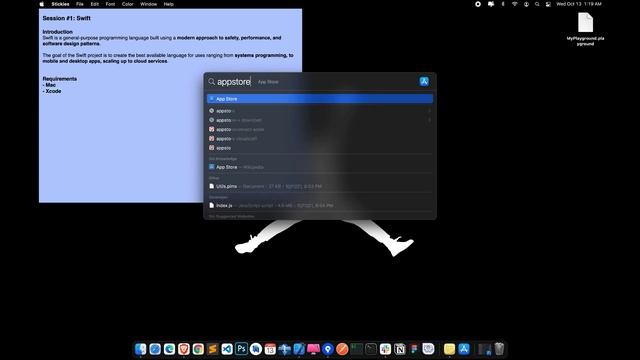The height and width of the screenshot is (360, 640).
Task: Open the Downloads stack in the dock
Action: click(x=484, y=349)
